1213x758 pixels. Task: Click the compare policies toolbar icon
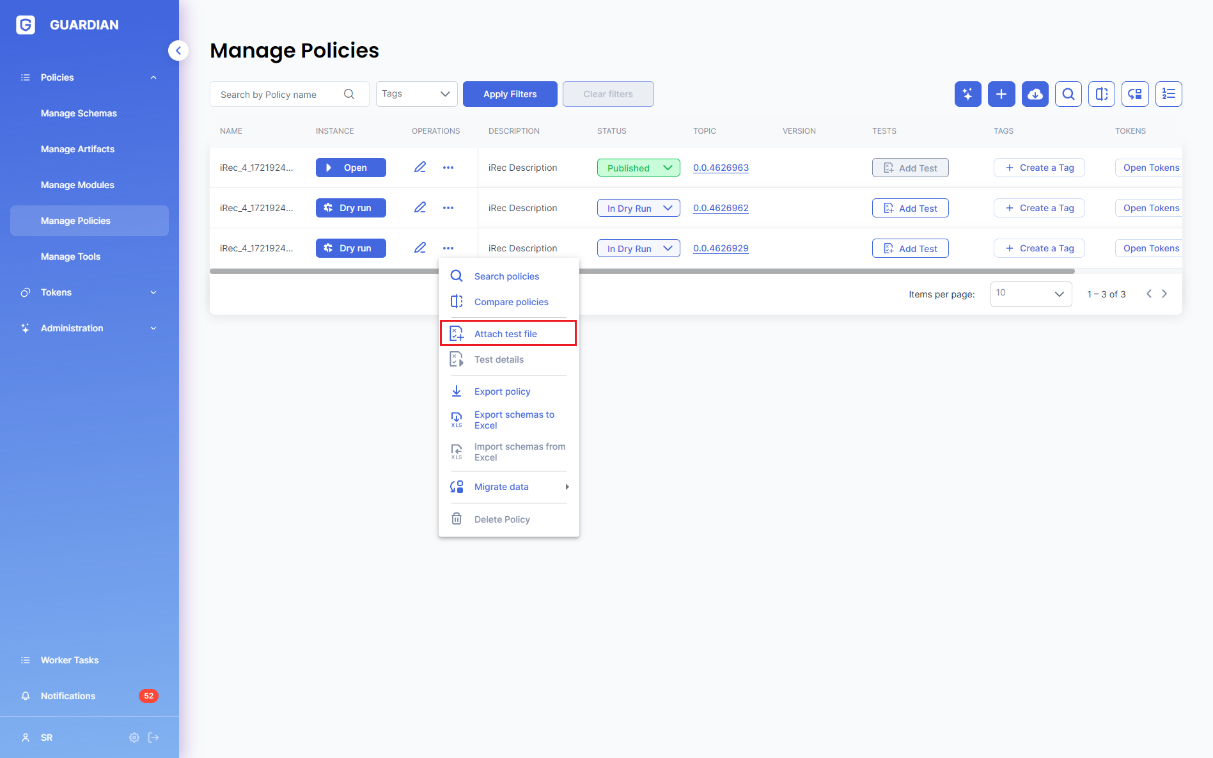[1101, 94]
